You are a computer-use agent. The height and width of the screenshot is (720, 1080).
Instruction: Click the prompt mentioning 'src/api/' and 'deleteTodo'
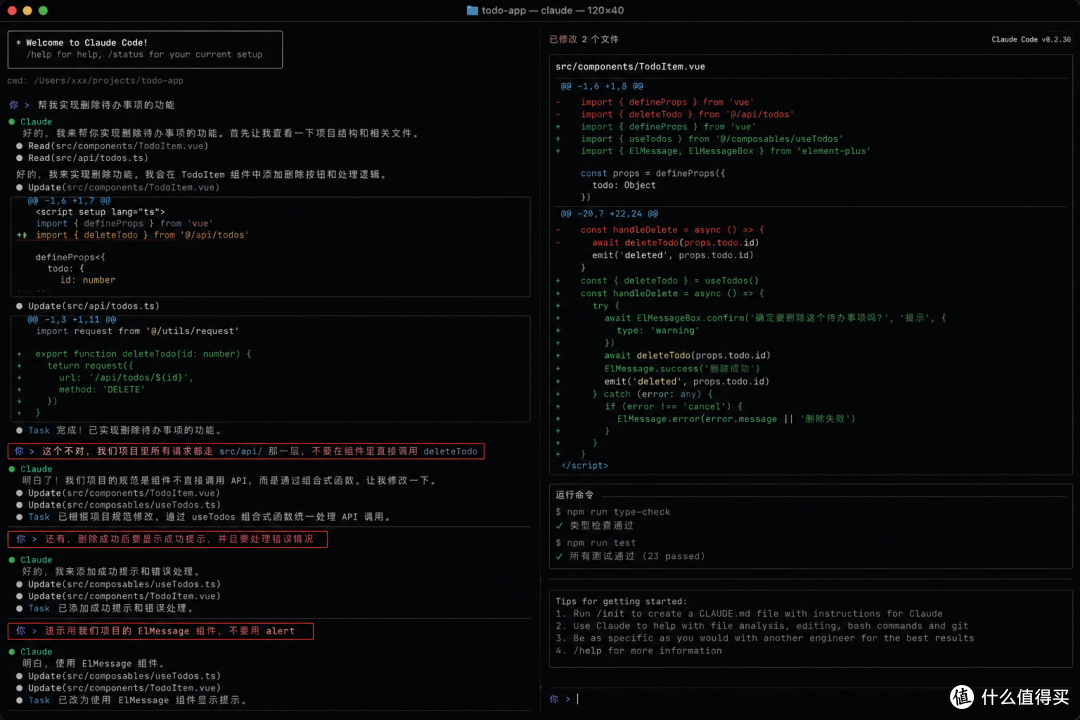246,451
